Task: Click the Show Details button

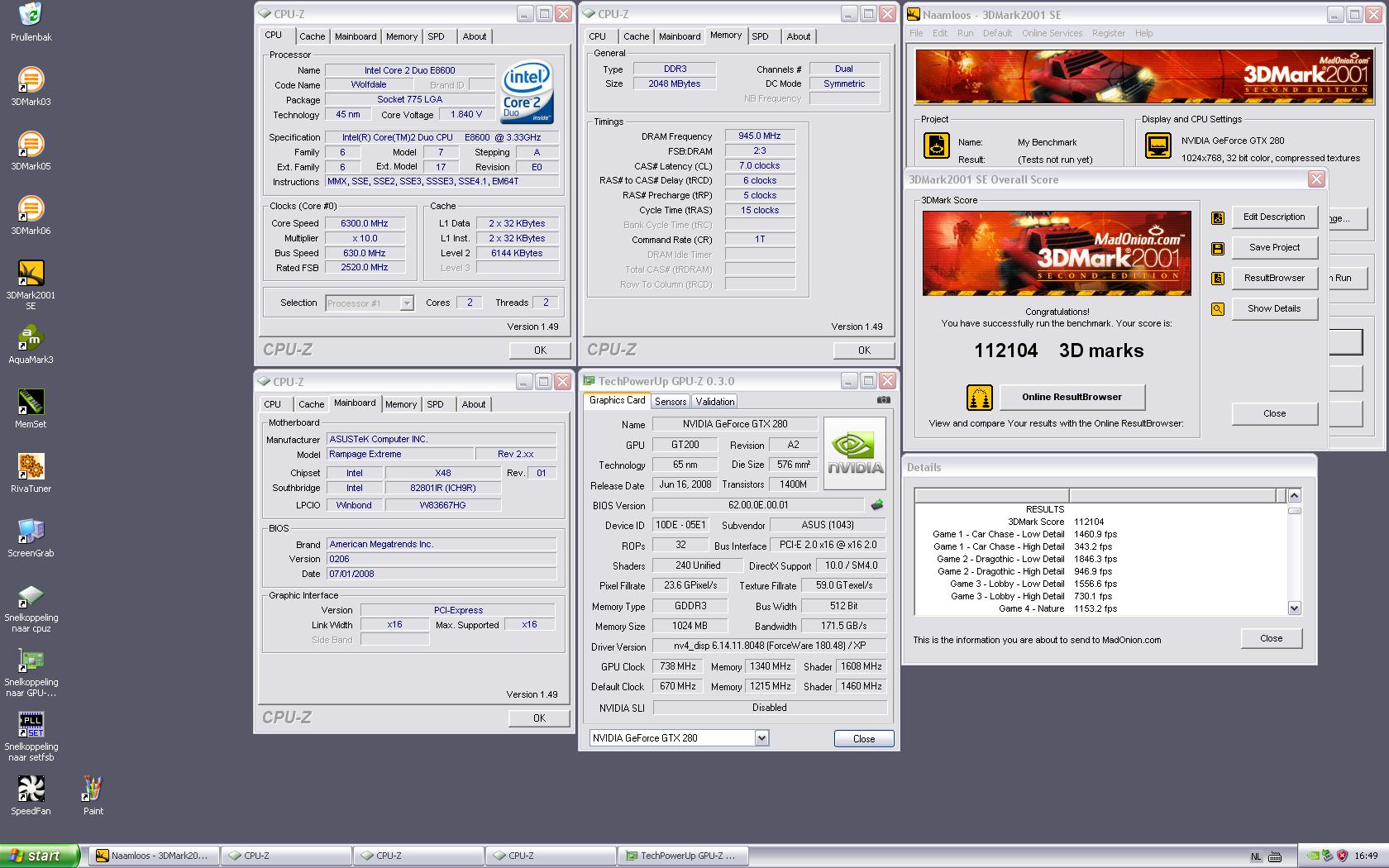Action: (1274, 308)
